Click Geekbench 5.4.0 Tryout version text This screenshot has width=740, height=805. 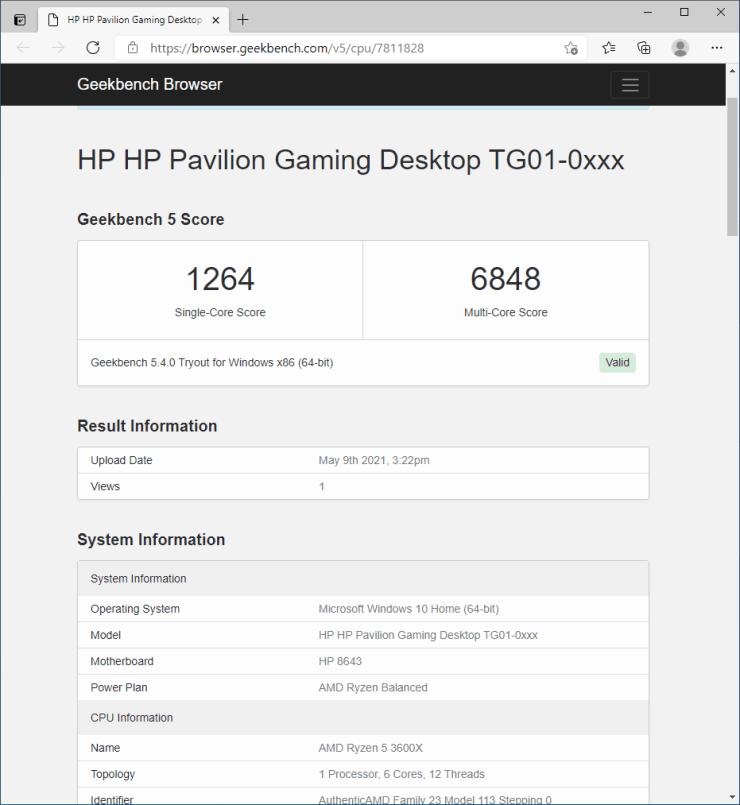click(x=212, y=362)
